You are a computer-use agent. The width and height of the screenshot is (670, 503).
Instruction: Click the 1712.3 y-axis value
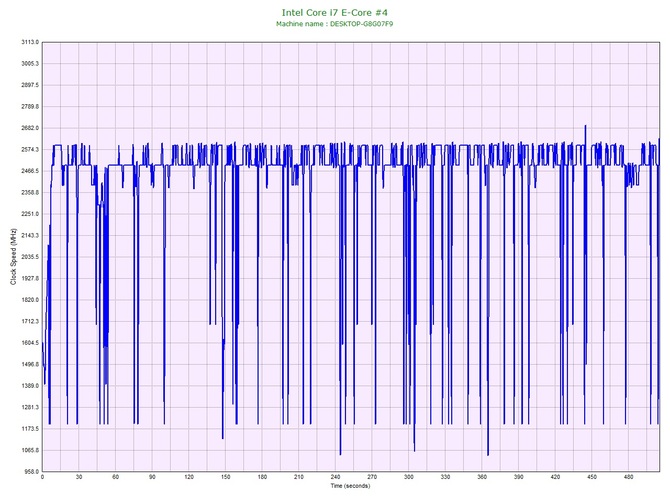(30, 321)
